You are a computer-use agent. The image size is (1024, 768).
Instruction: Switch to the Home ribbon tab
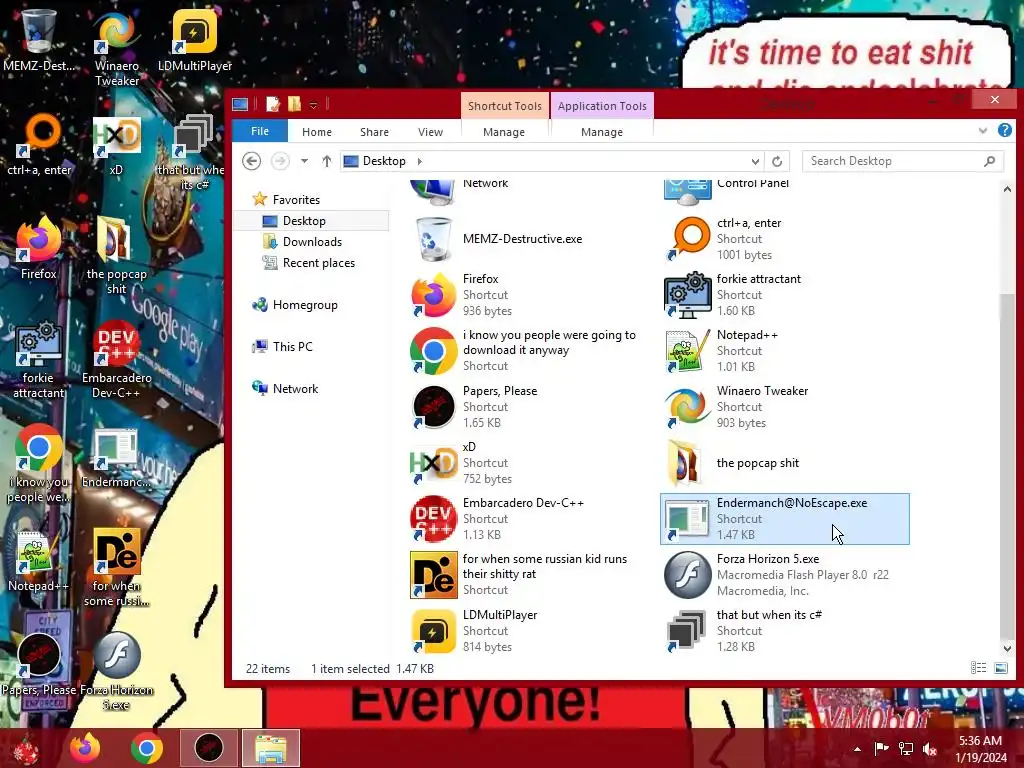point(317,132)
